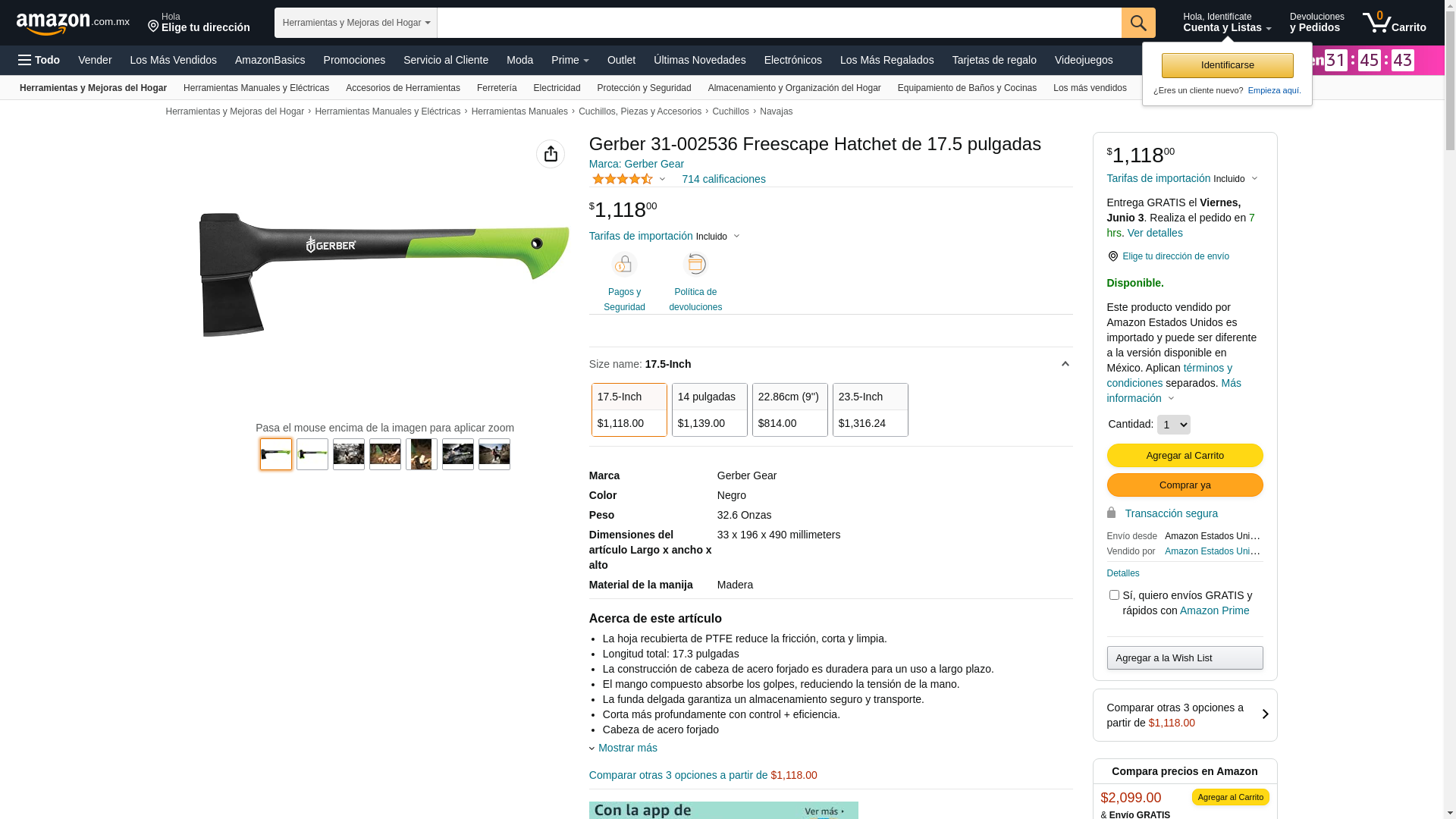Viewport: 1456px width, 819px height.
Task: Click the delivery address location pin
Action: [1112, 256]
